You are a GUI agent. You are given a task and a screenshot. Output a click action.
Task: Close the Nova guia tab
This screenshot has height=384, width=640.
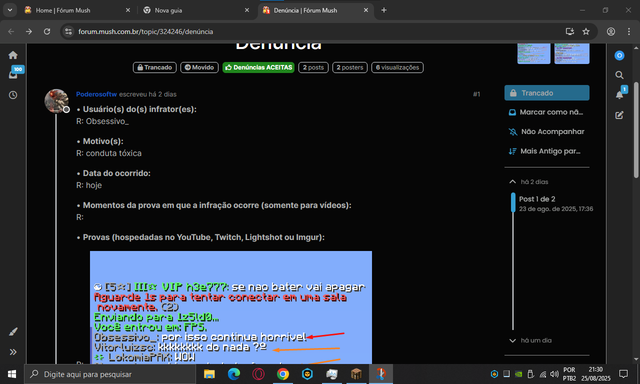247,10
